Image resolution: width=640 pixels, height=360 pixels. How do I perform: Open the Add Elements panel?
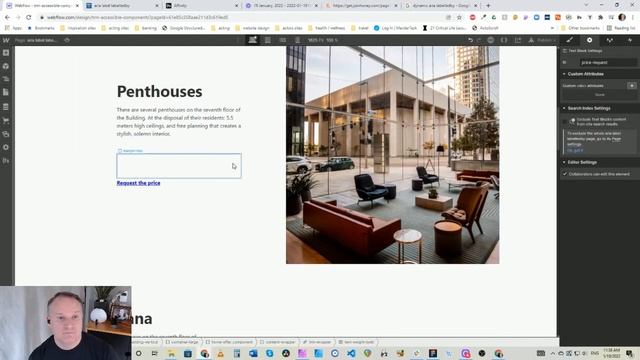[x=6, y=53]
